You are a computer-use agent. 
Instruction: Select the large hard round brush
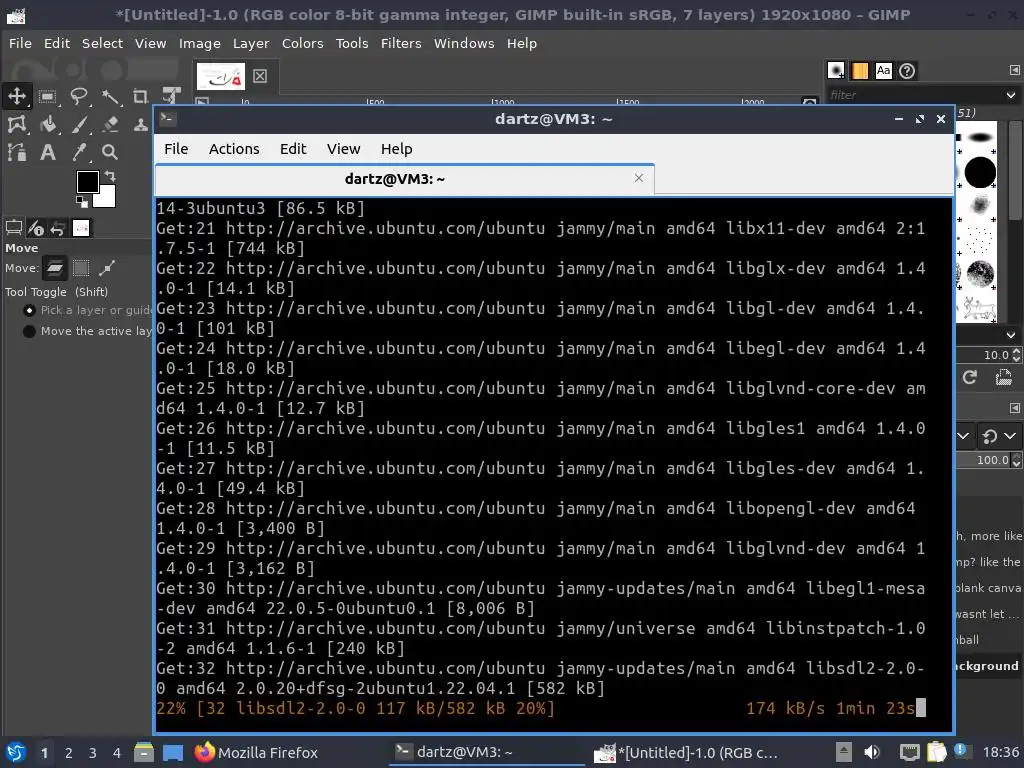point(980,173)
